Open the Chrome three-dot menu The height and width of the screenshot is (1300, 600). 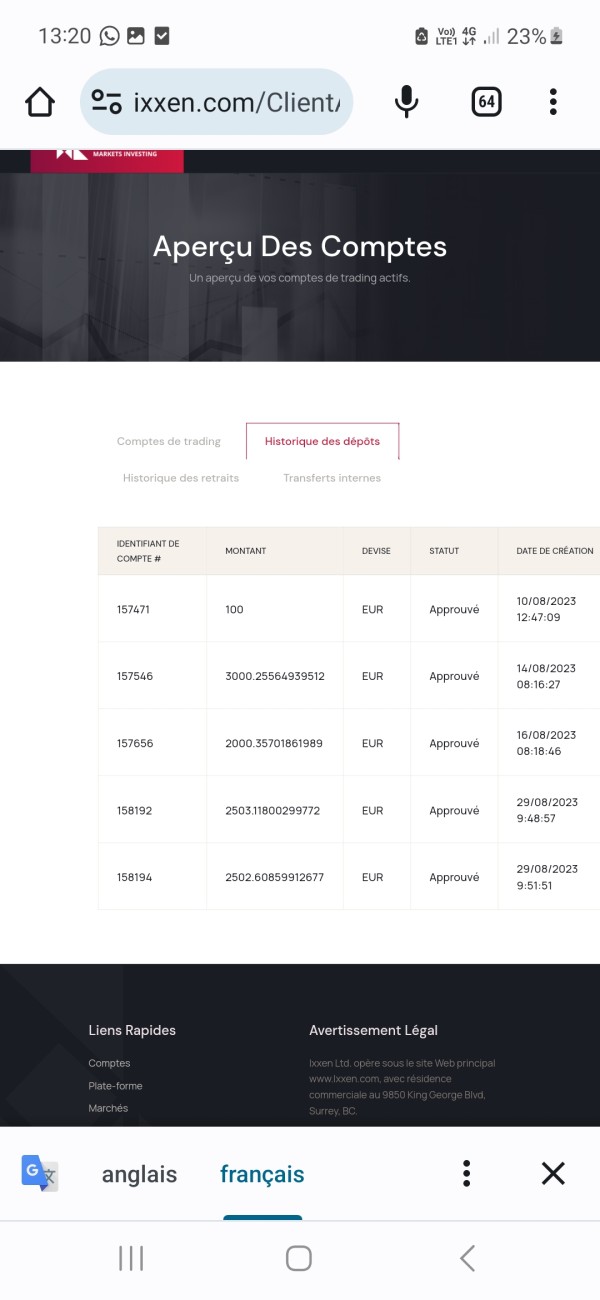pyautogui.click(x=553, y=102)
